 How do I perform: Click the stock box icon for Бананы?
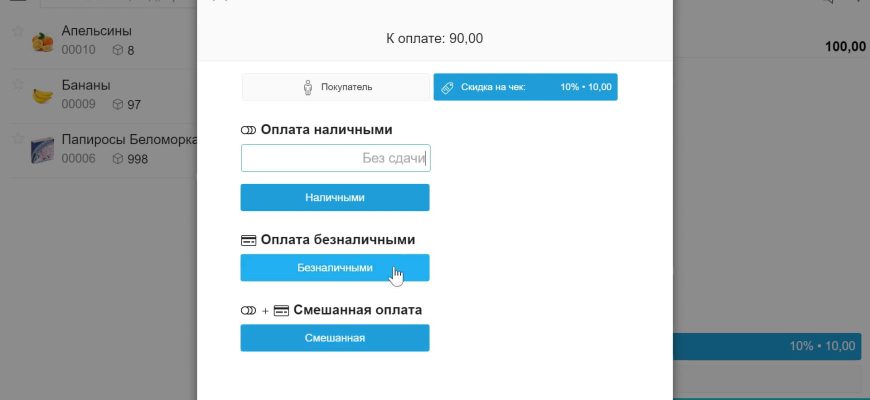coord(117,104)
